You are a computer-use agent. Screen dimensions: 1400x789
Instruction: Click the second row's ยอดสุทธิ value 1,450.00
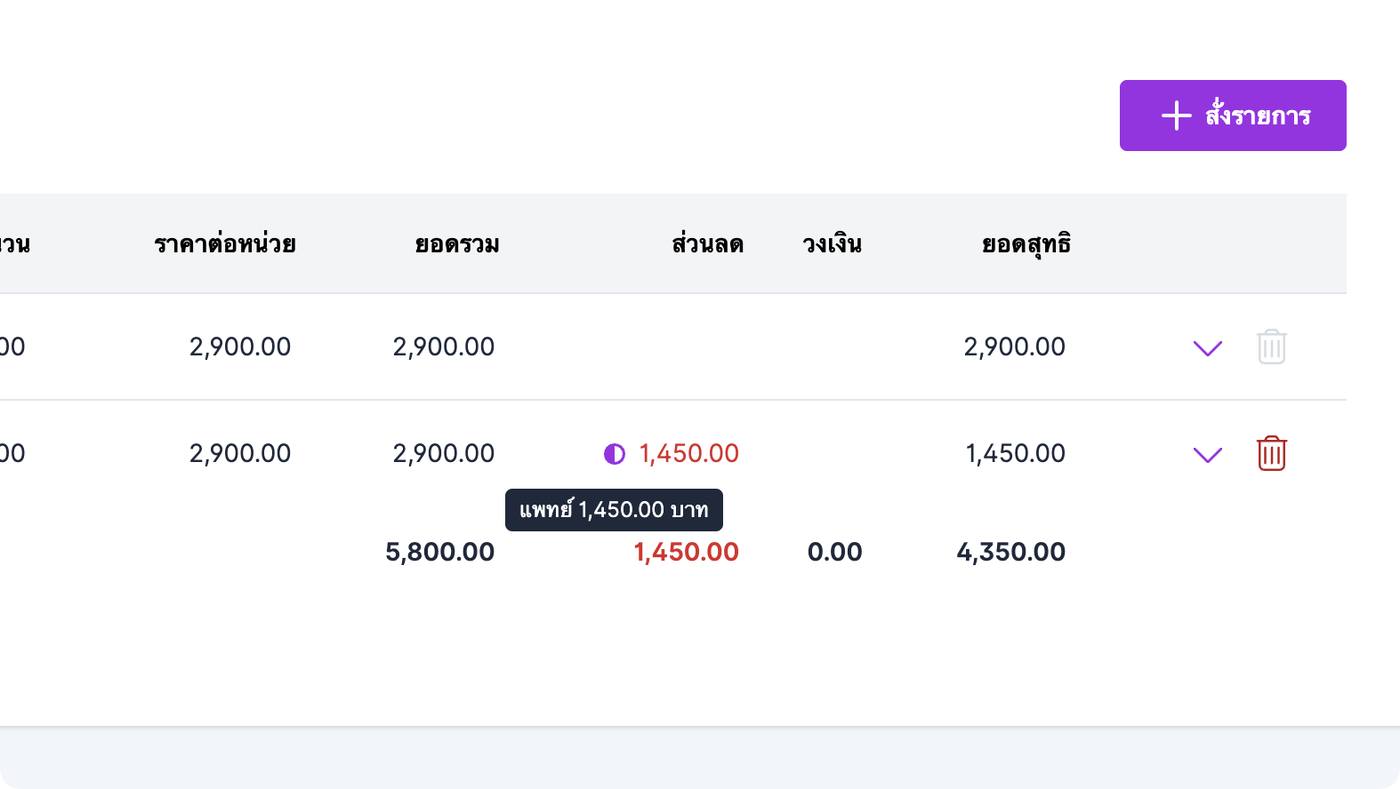point(1015,454)
